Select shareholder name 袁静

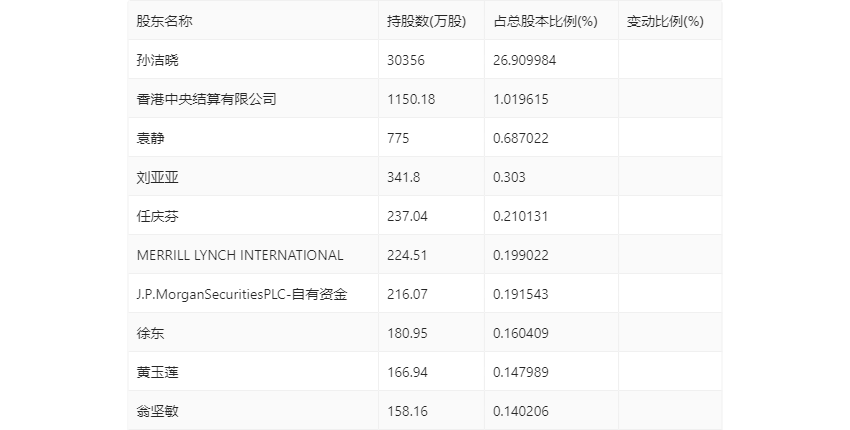click(x=150, y=138)
